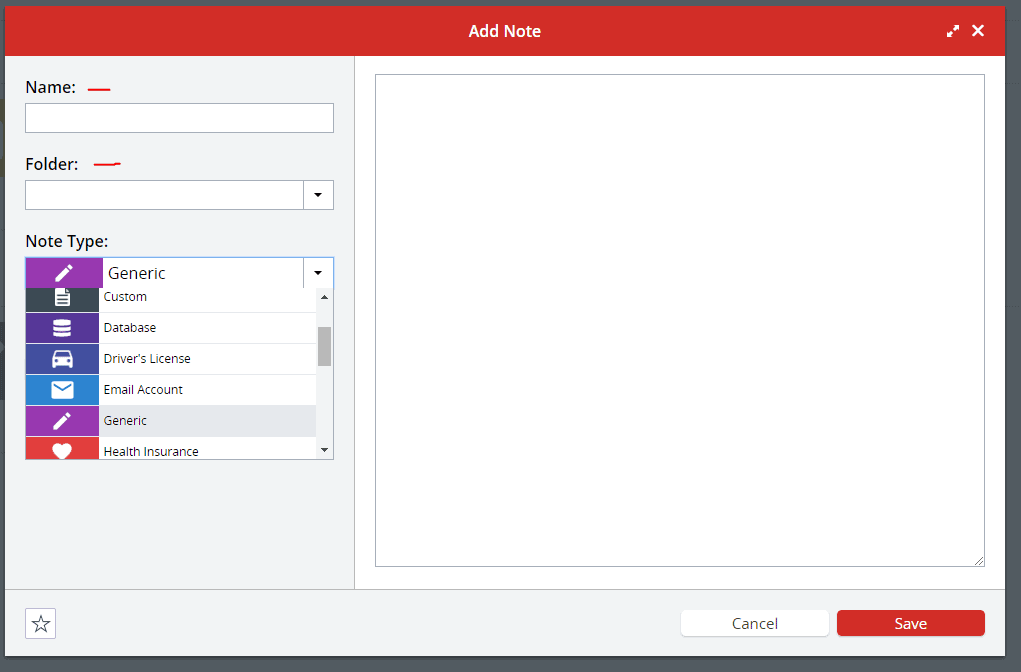Select Email Account note type option
Image resolution: width=1021 pixels, height=672 pixels.
(x=143, y=390)
